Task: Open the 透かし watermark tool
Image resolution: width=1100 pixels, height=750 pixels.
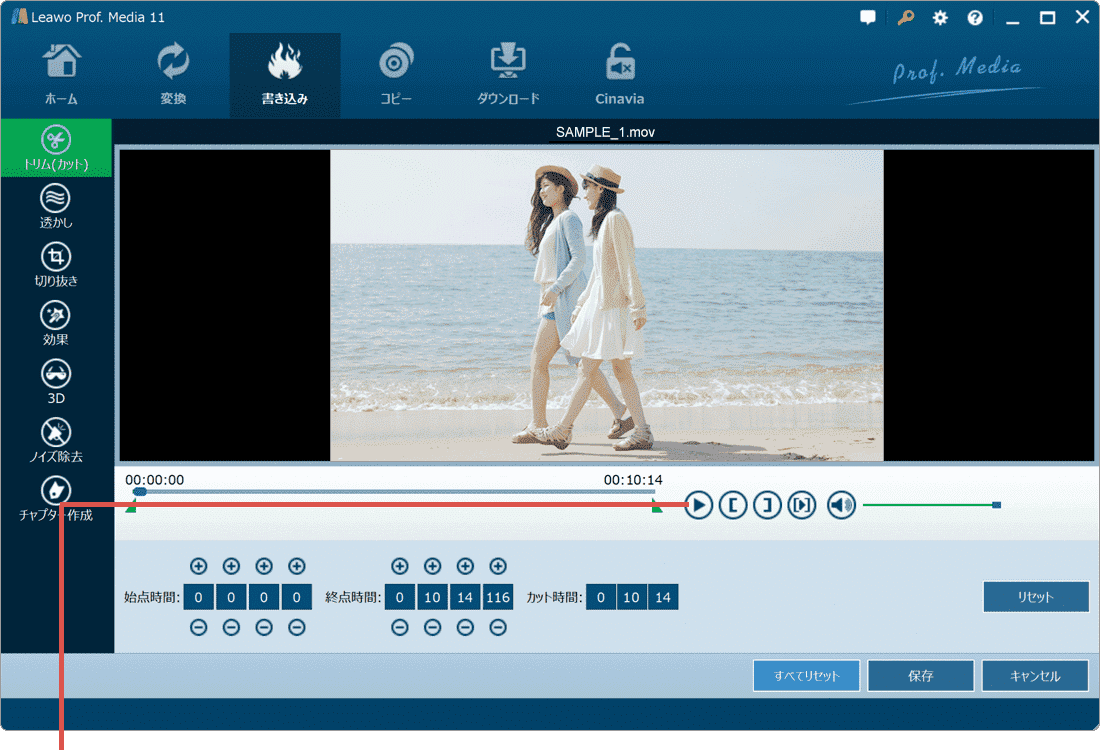Action: 56,206
